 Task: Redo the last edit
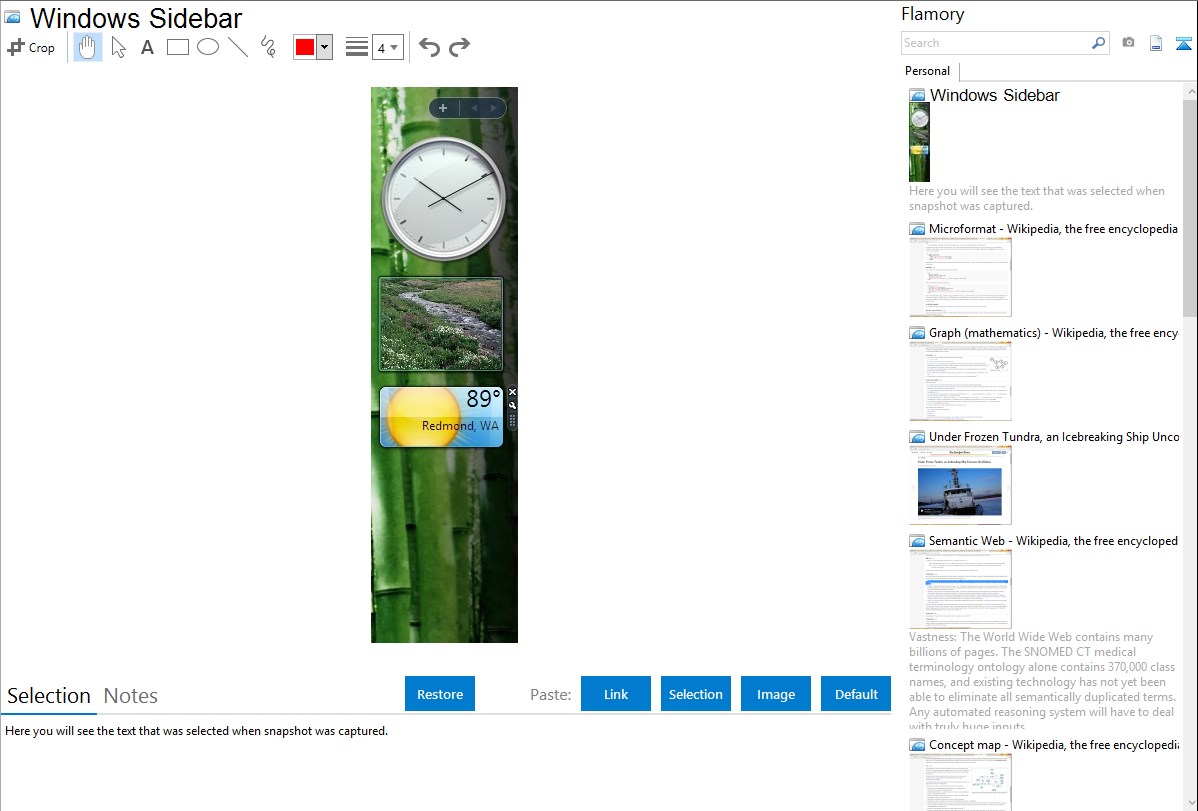click(459, 47)
